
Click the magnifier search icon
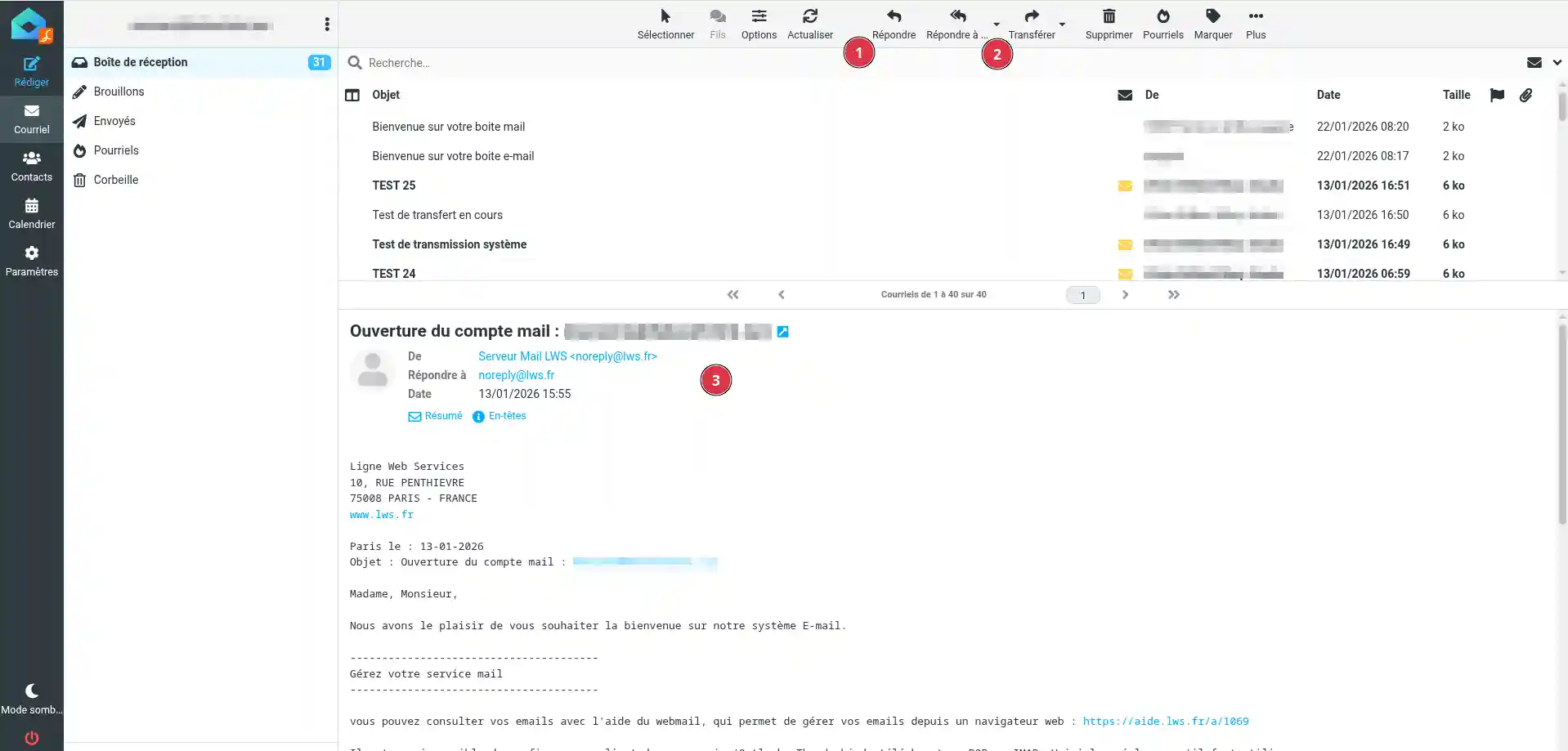355,63
